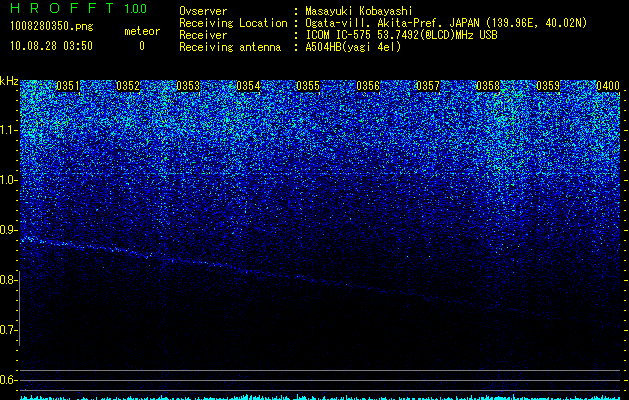The width and height of the screenshot is (629, 400).
Task: Click the Receiving antenna label
Action: tap(230, 47)
